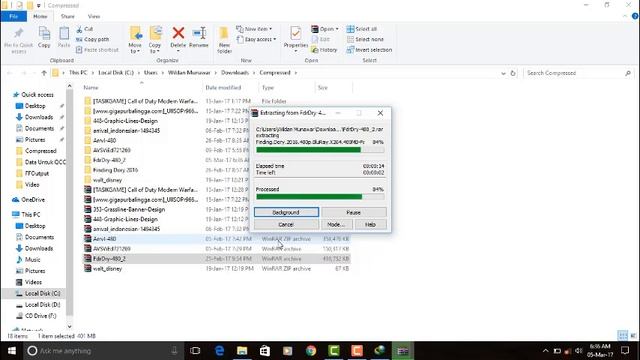Screen dimensions: 640x360
Task: Click the Background button in WinRAR dialog
Action: (286, 212)
